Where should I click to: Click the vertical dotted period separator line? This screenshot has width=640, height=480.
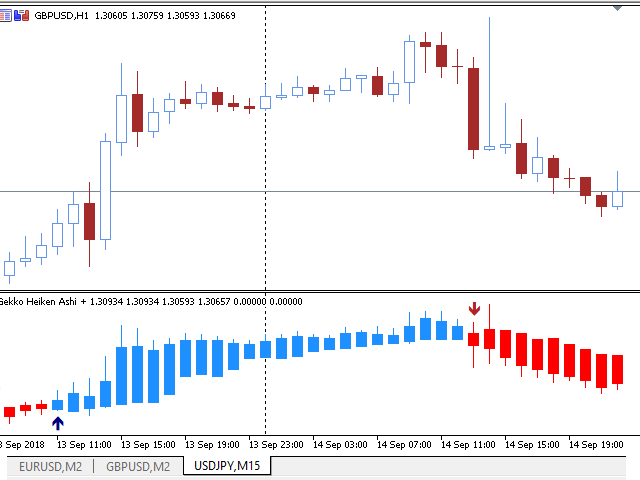point(266,220)
